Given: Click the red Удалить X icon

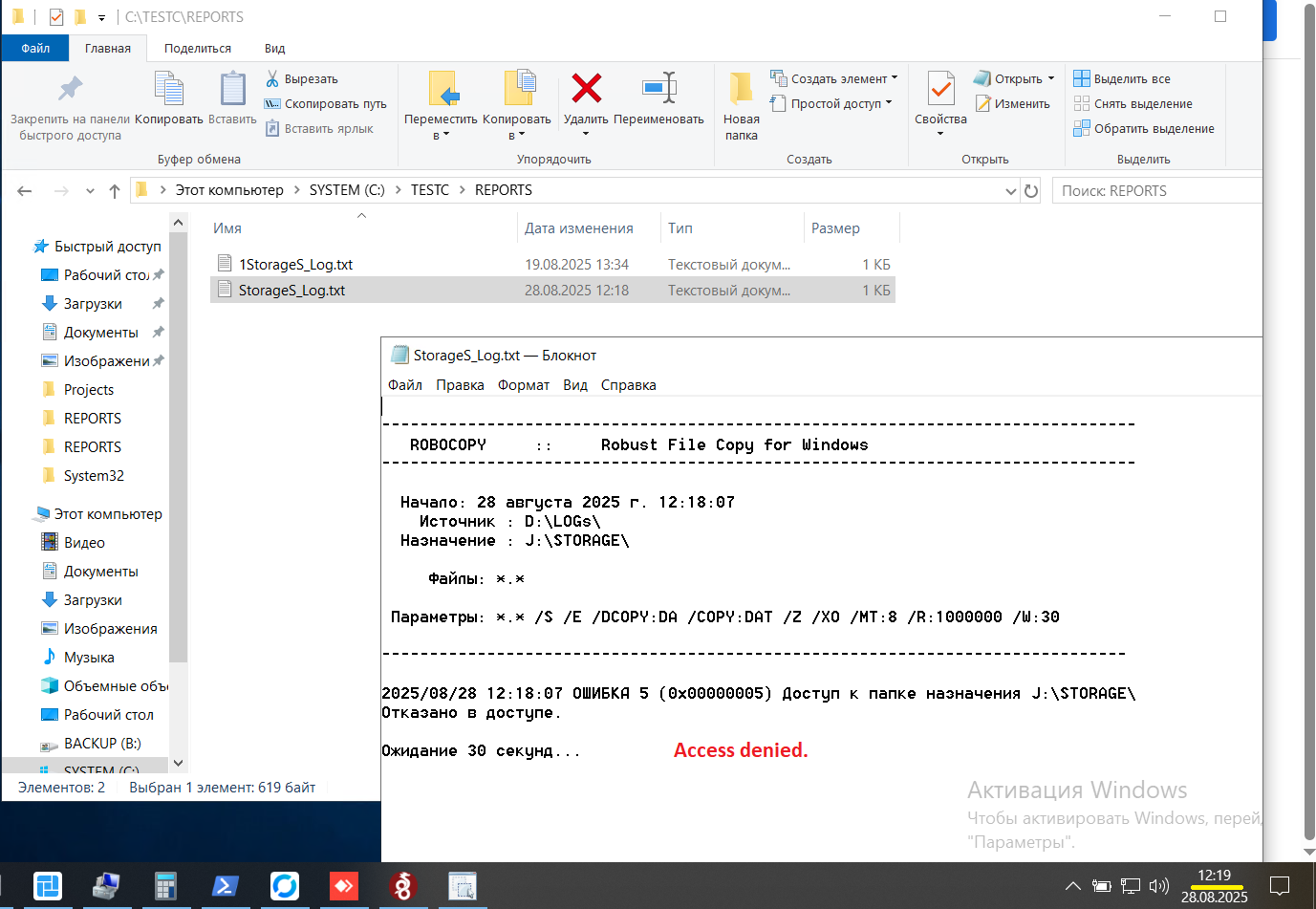Looking at the screenshot, I should click(586, 88).
